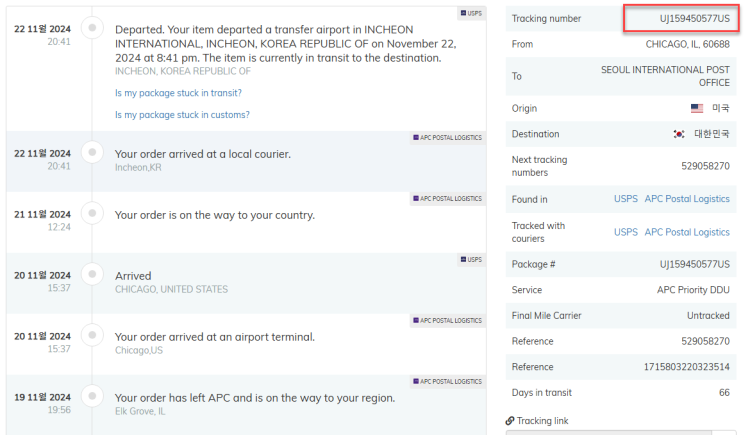Click the South Korea flag icon
Viewport: 750px width, 435px height.
(679, 134)
